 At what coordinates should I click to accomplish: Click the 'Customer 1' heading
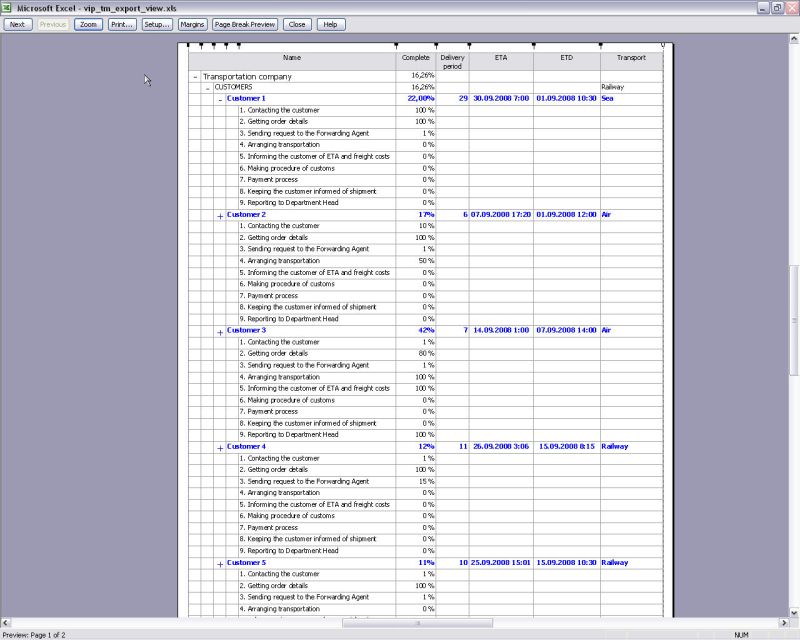[x=246, y=99]
